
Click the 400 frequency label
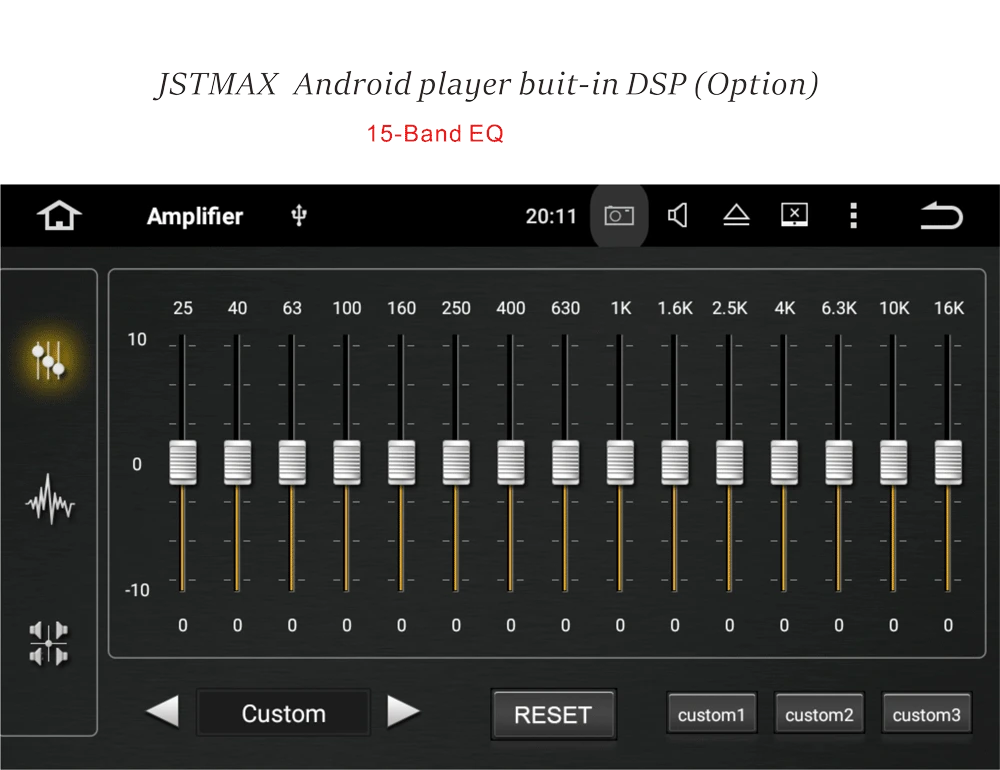[511, 308]
